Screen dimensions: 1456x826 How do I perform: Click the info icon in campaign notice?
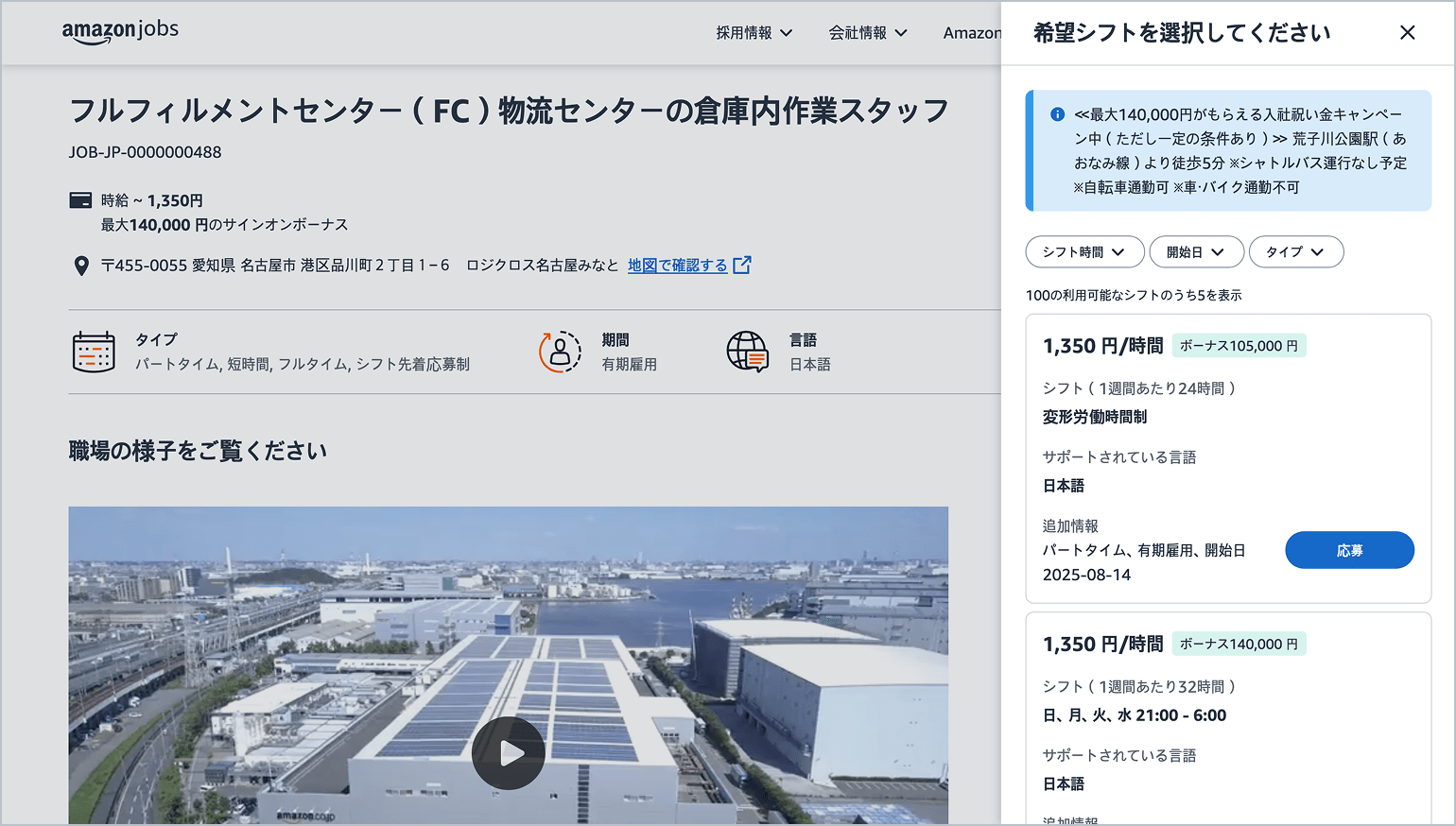pyautogui.click(x=1057, y=114)
